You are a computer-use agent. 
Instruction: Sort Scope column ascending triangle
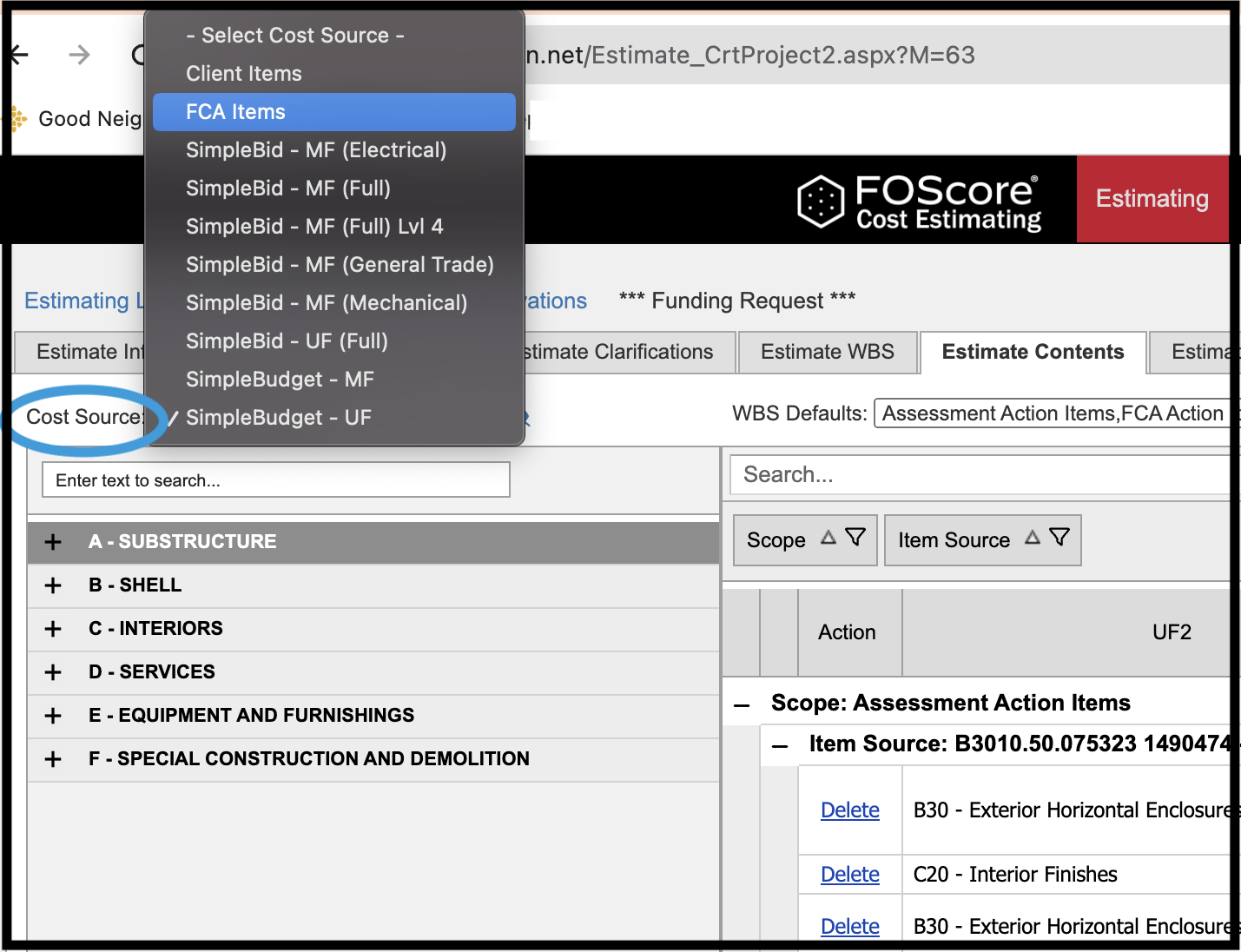[x=828, y=538]
